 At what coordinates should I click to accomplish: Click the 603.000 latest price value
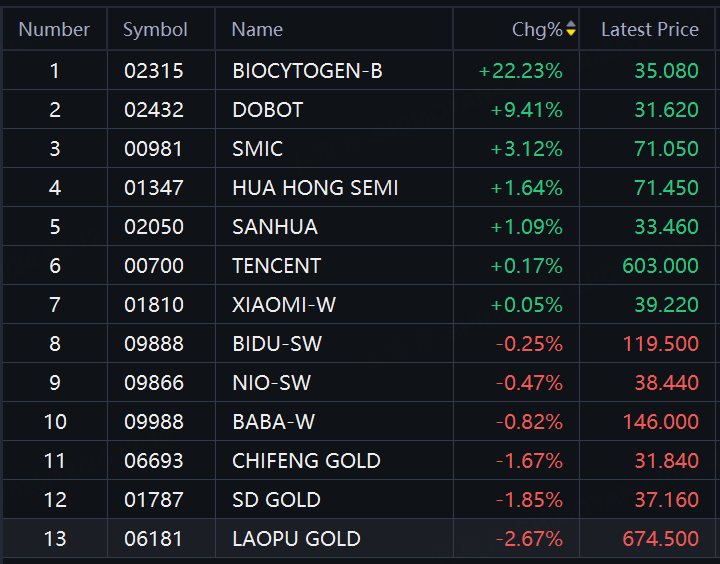pos(660,266)
